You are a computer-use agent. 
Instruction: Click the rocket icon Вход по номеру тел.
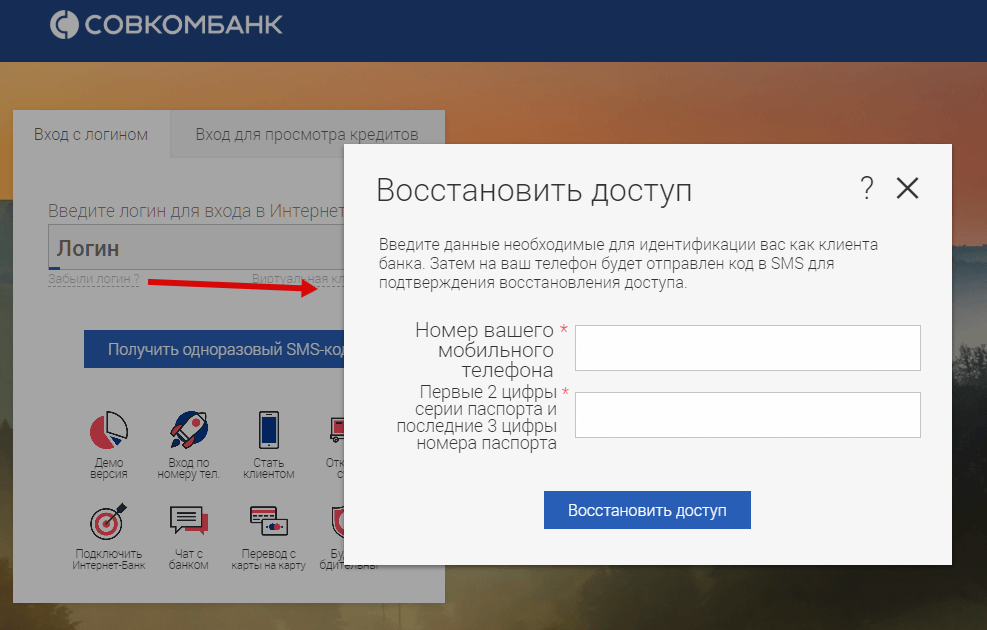(x=188, y=430)
